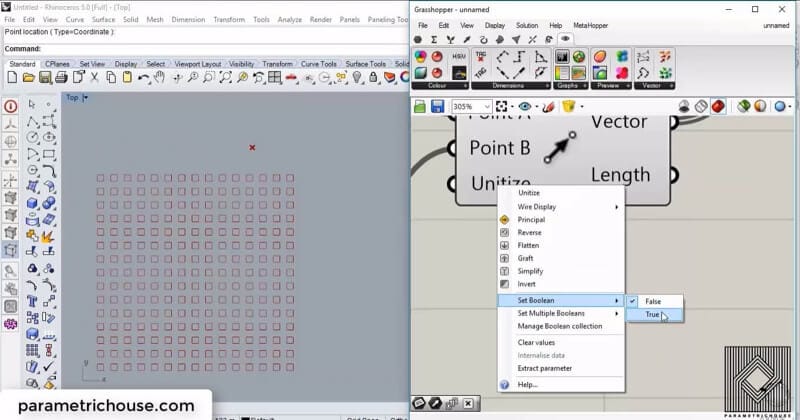Click the yellow bucket icon on canvas toolbar
This screenshot has height=420, width=800.
568,106
